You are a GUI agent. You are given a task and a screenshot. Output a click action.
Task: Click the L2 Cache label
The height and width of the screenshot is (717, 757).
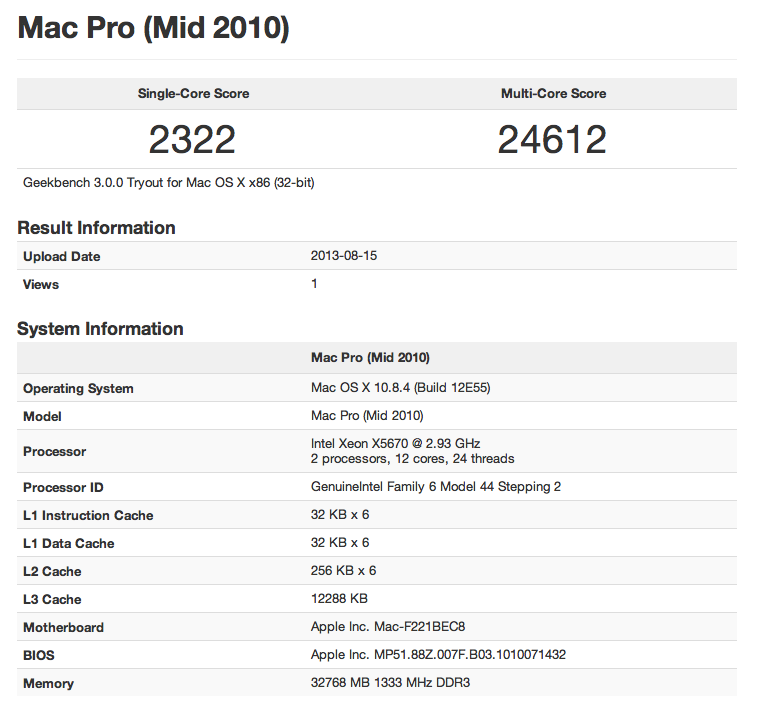(52, 572)
